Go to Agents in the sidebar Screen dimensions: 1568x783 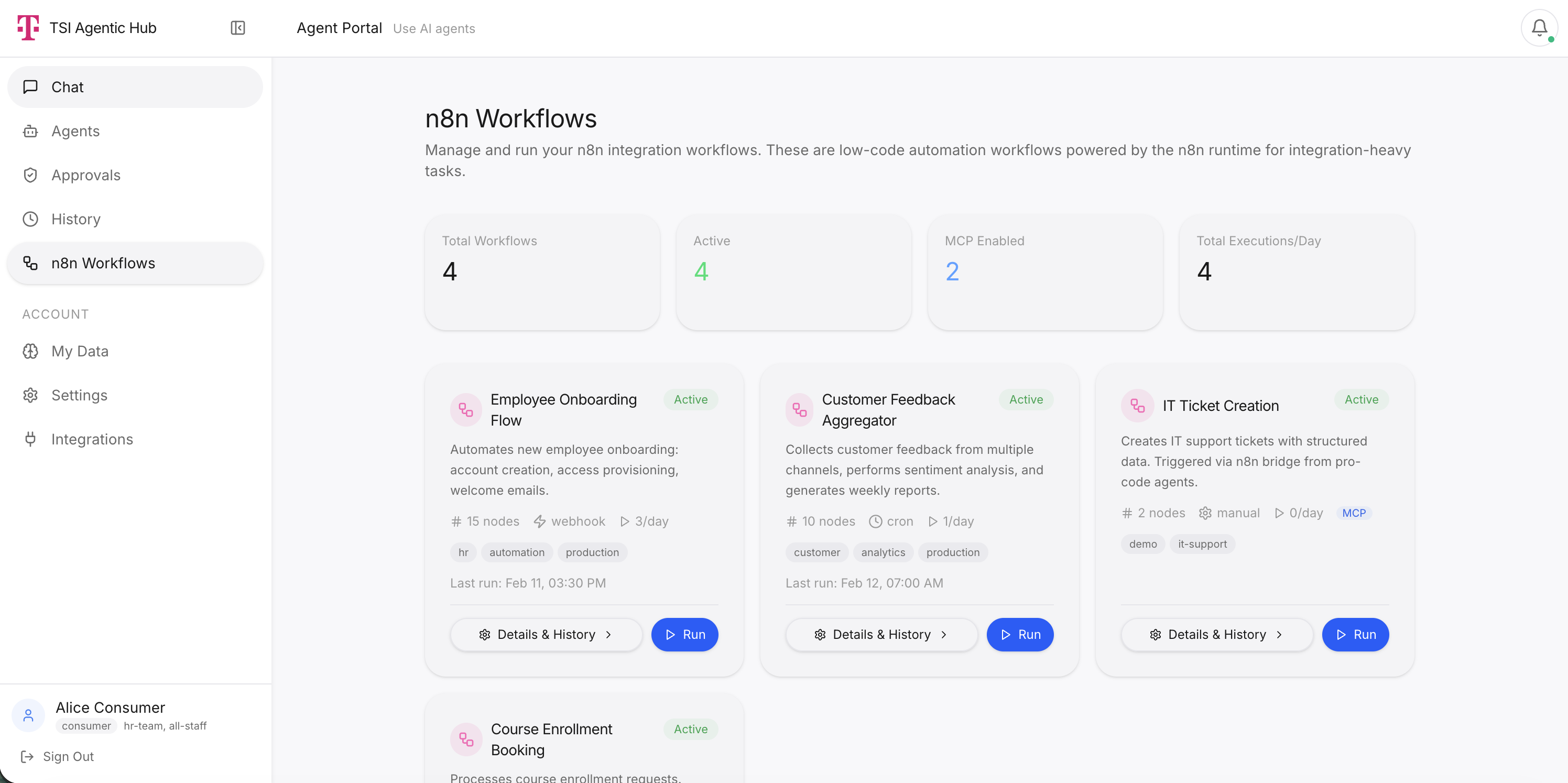click(x=135, y=131)
